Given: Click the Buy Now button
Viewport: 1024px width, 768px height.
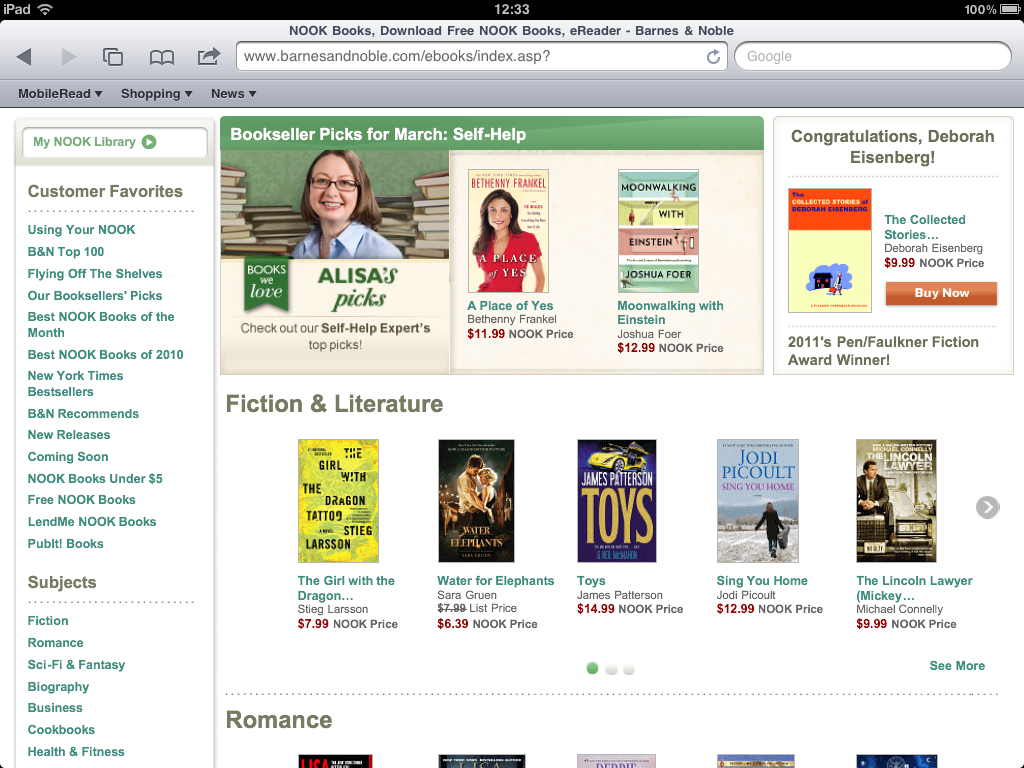Looking at the screenshot, I should click(x=941, y=293).
